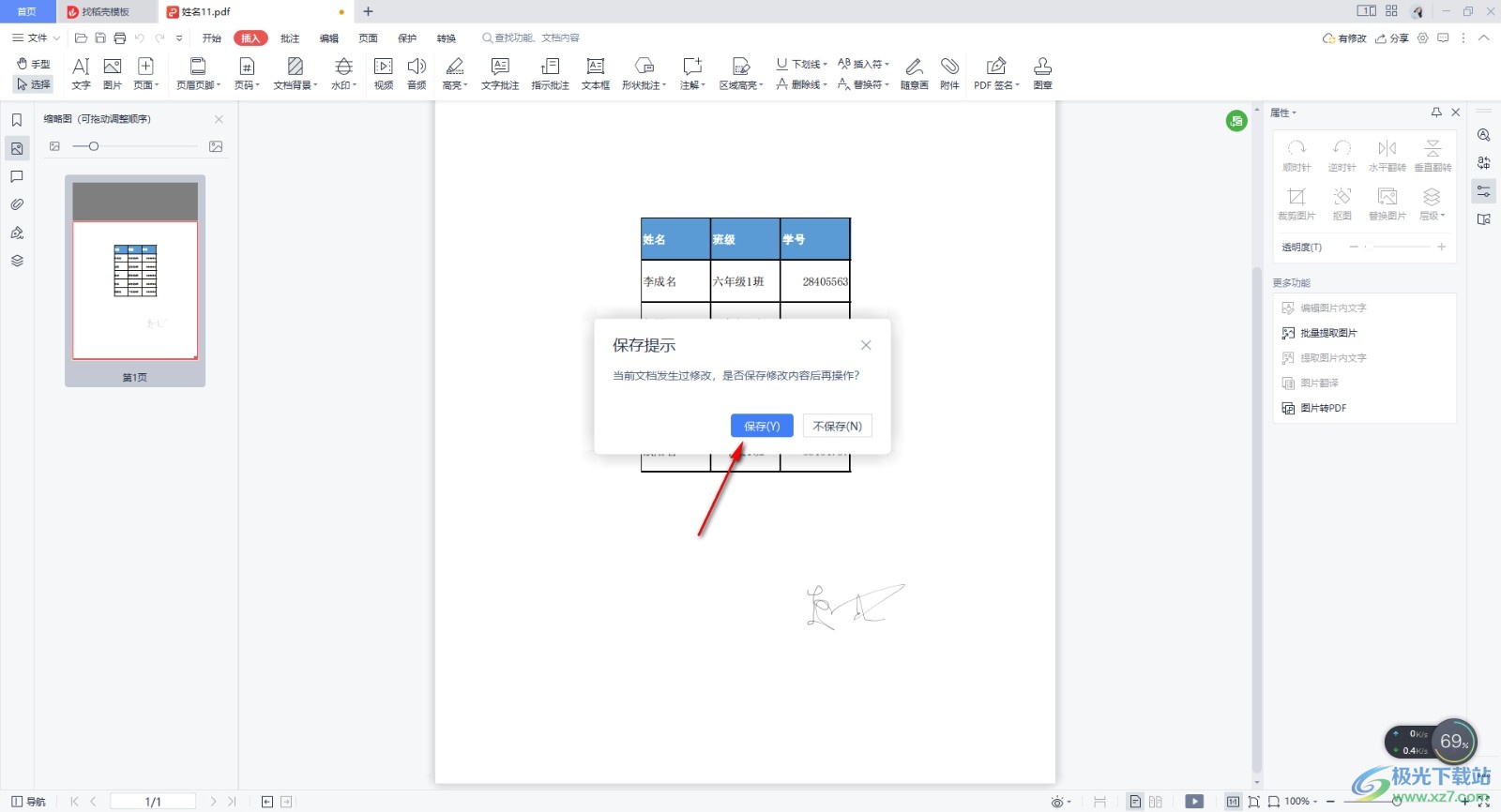Open the comments panel in left sidebar

[x=17, y=176]
